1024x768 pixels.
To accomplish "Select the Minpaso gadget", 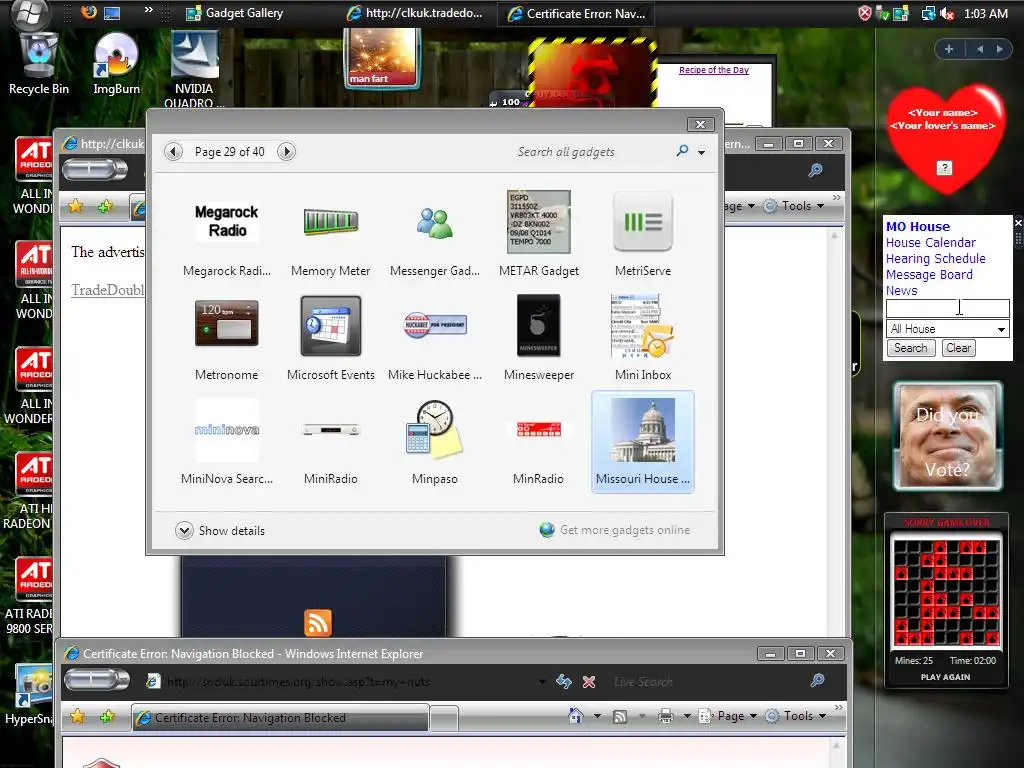I will pos(434,441).
